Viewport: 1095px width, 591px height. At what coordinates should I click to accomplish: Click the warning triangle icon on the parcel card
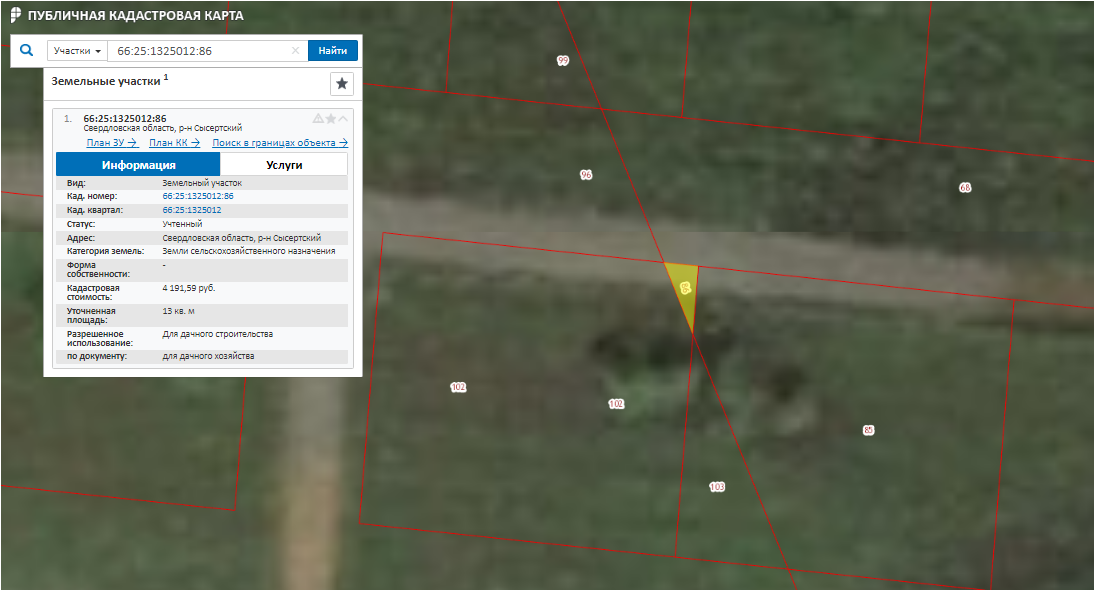point(318,119)
